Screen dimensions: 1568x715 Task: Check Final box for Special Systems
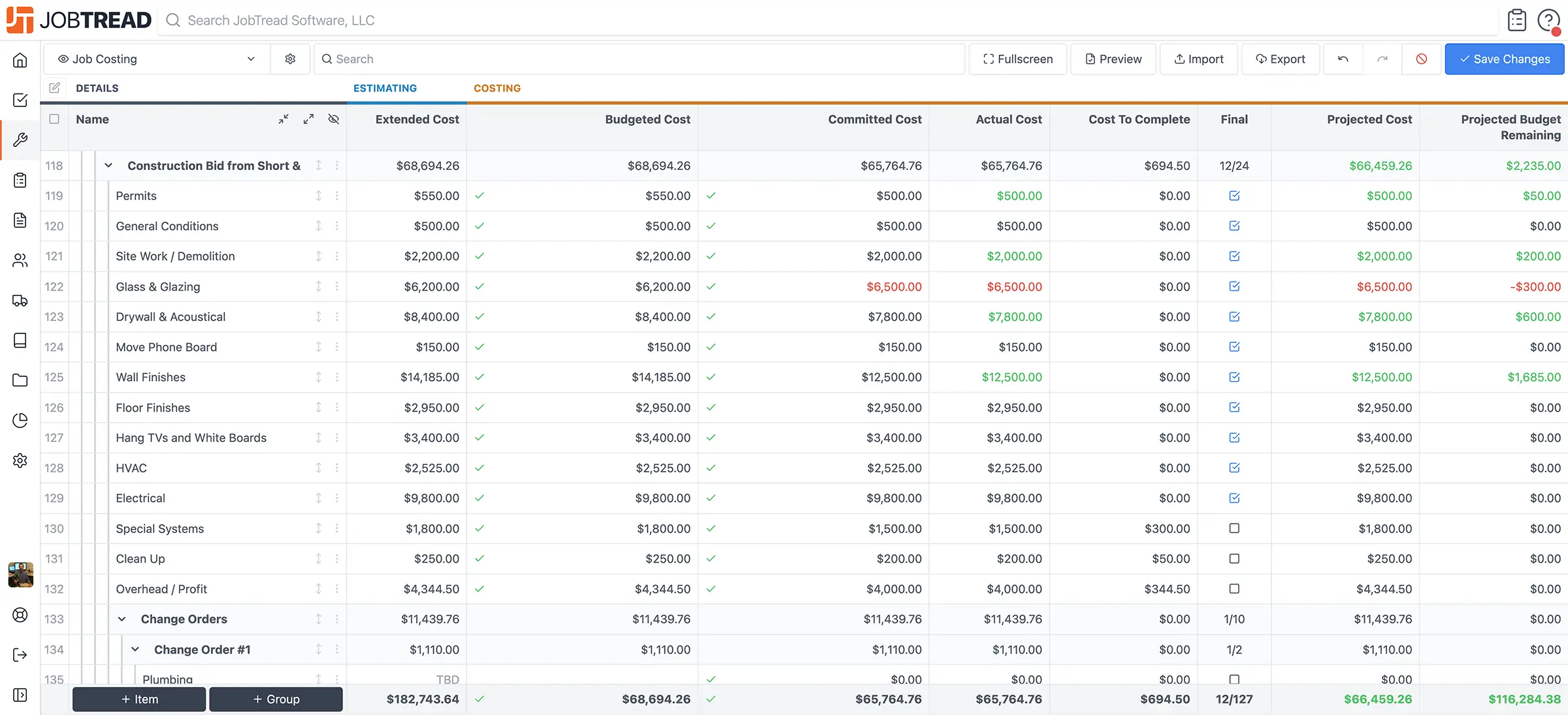(x=1233, y=528)
